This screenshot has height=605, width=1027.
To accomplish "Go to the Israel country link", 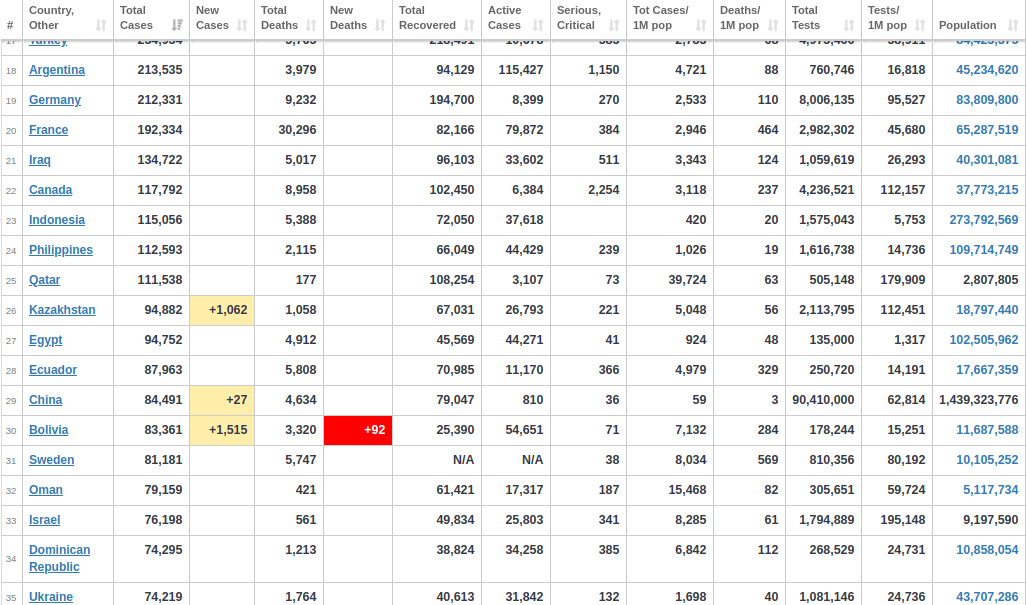I will pyautogui.click(x=45, y=521).
